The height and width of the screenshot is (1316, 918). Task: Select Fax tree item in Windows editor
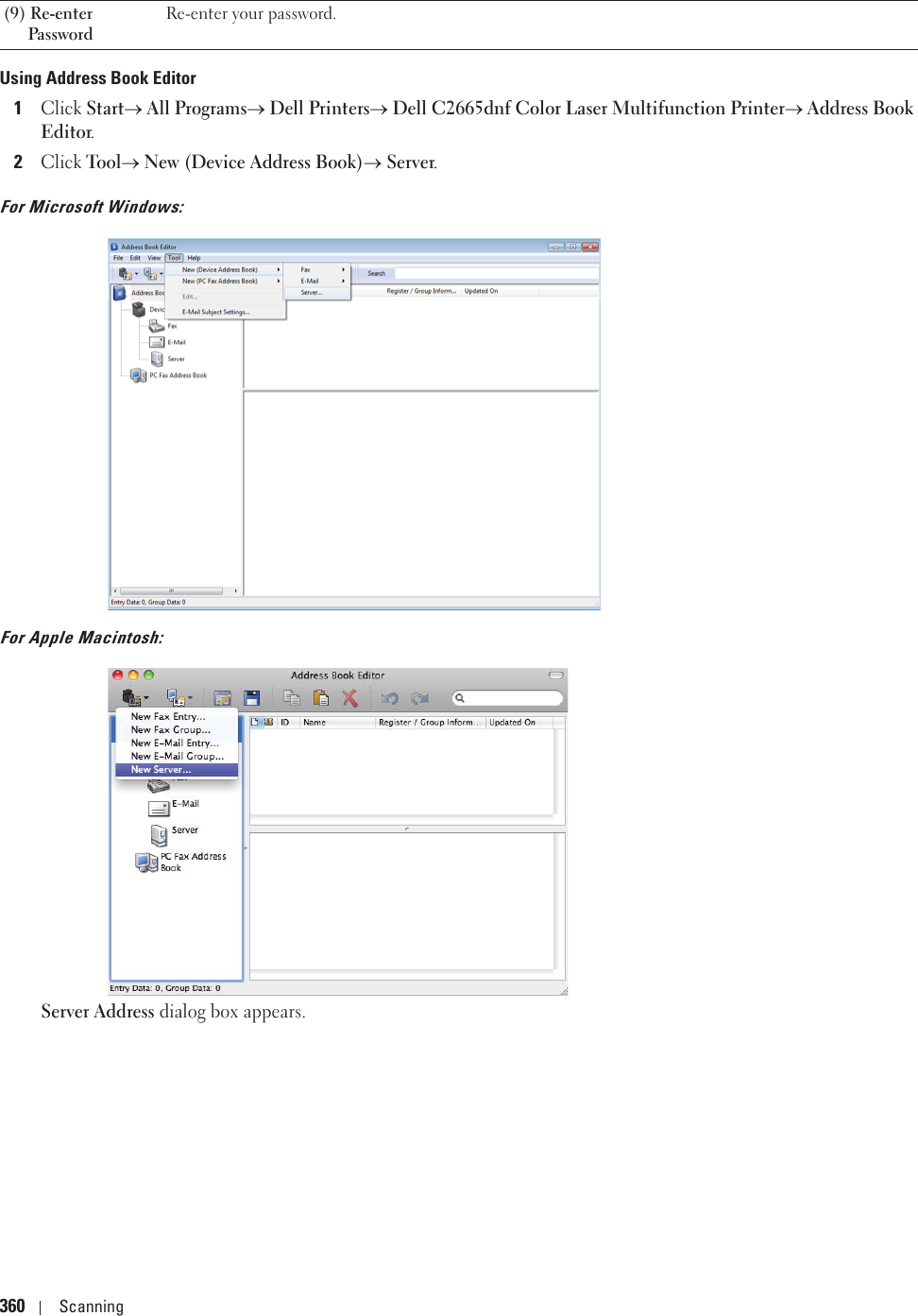pyautogui.click(x=162, y=326)
